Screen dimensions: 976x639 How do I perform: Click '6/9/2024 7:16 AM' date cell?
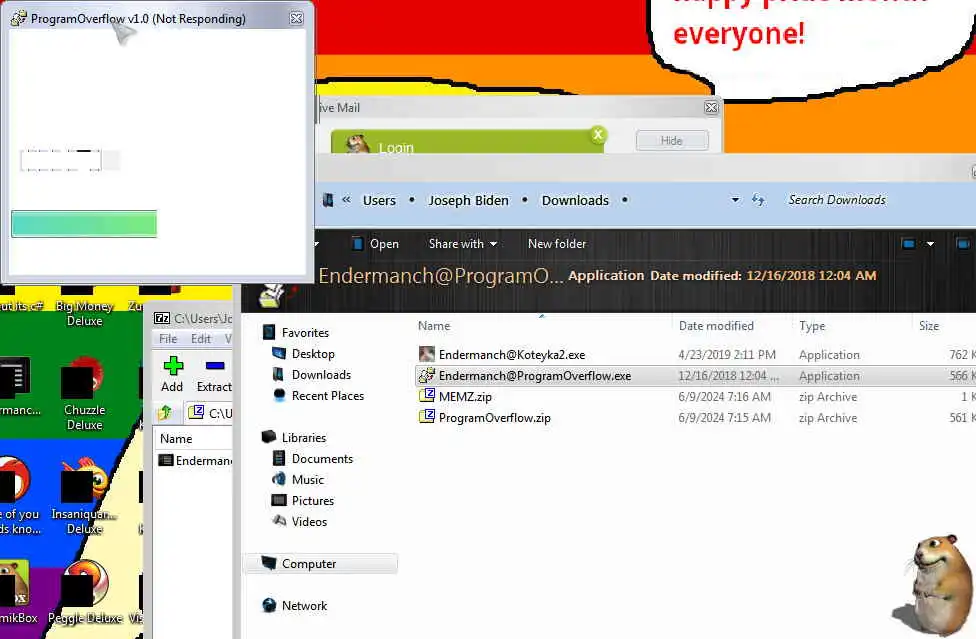725,397
